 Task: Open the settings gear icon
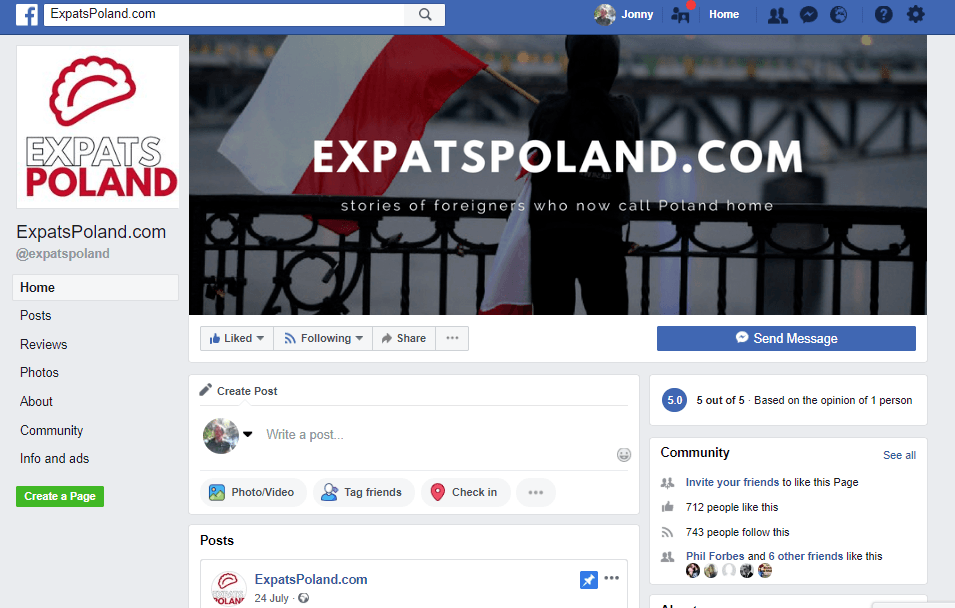click(915, 14)
